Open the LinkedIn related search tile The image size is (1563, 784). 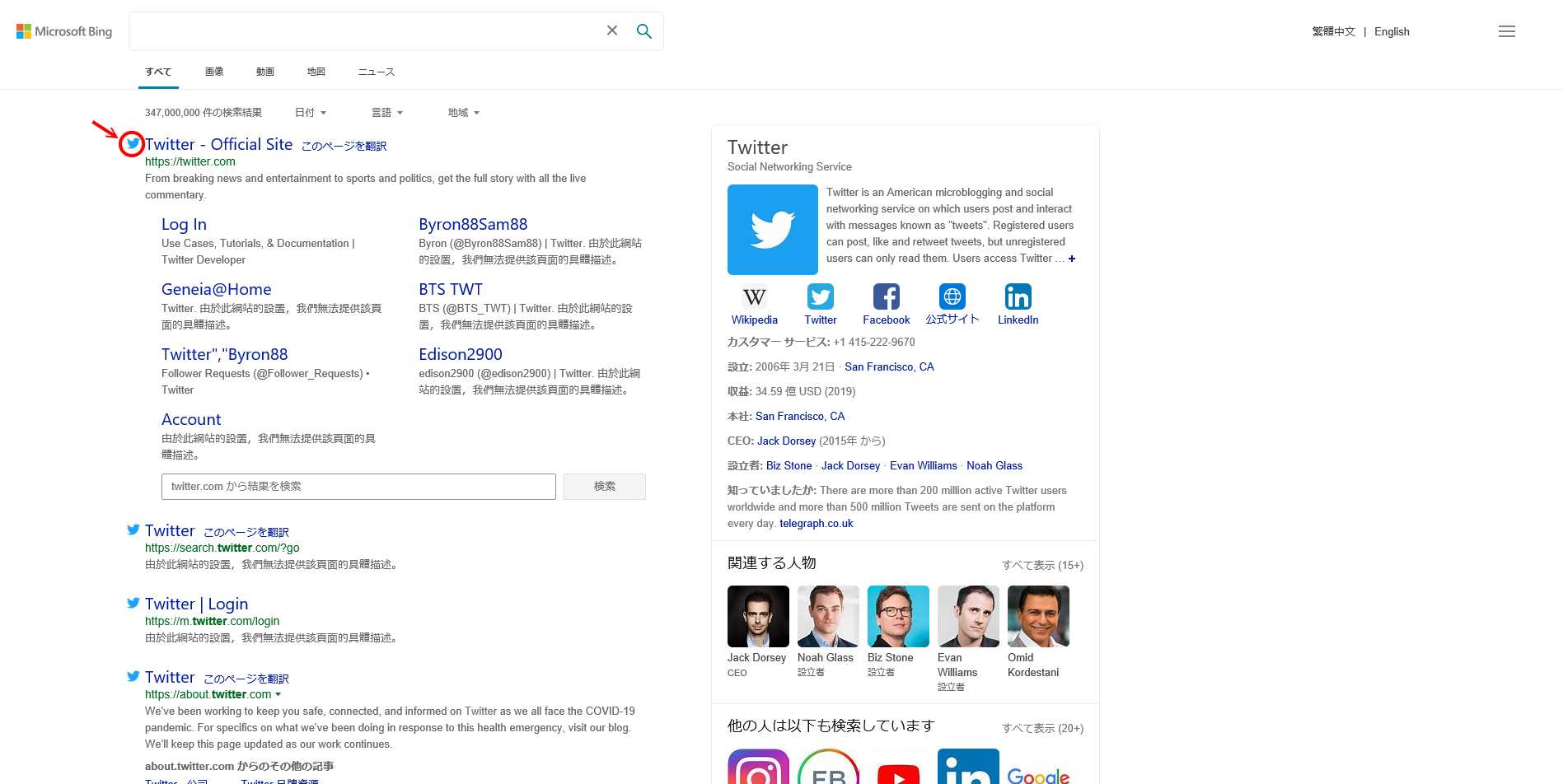[968, 768]
